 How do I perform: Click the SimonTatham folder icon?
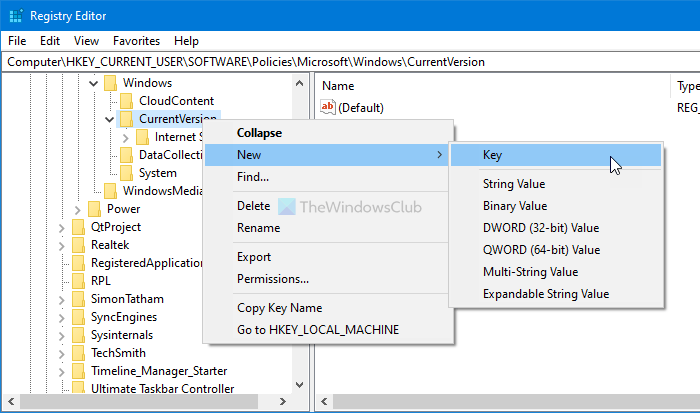coord(79,299)
